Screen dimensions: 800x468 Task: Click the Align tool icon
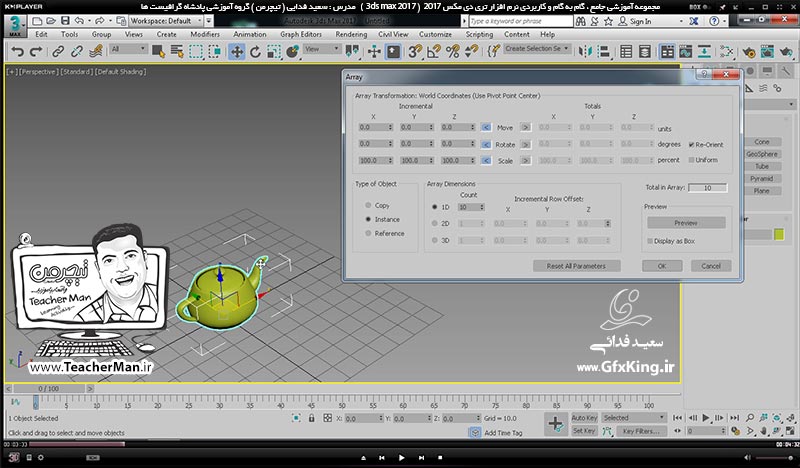point(604,52)
